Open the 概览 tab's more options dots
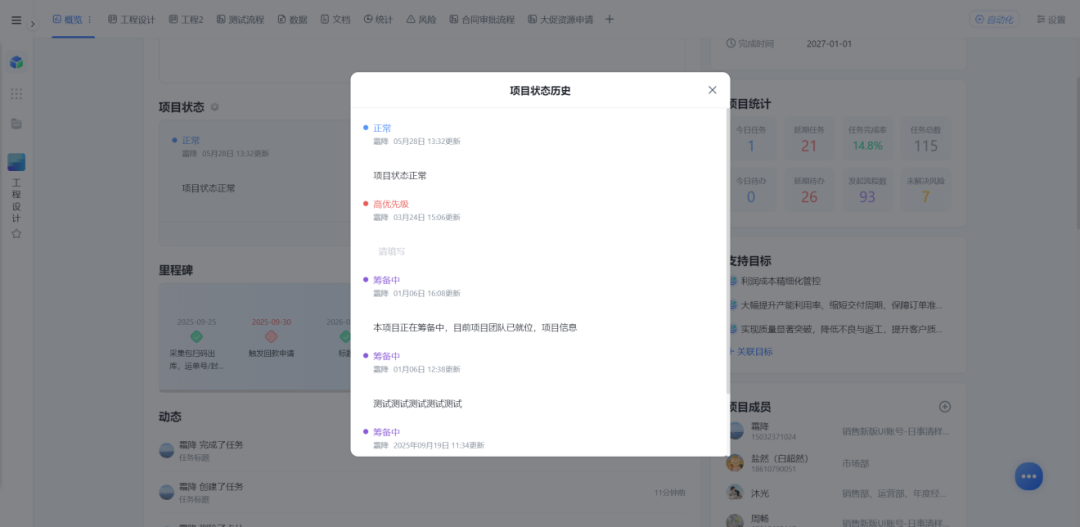This screenshot has height=527, width=1080. [x=90, y=19]
